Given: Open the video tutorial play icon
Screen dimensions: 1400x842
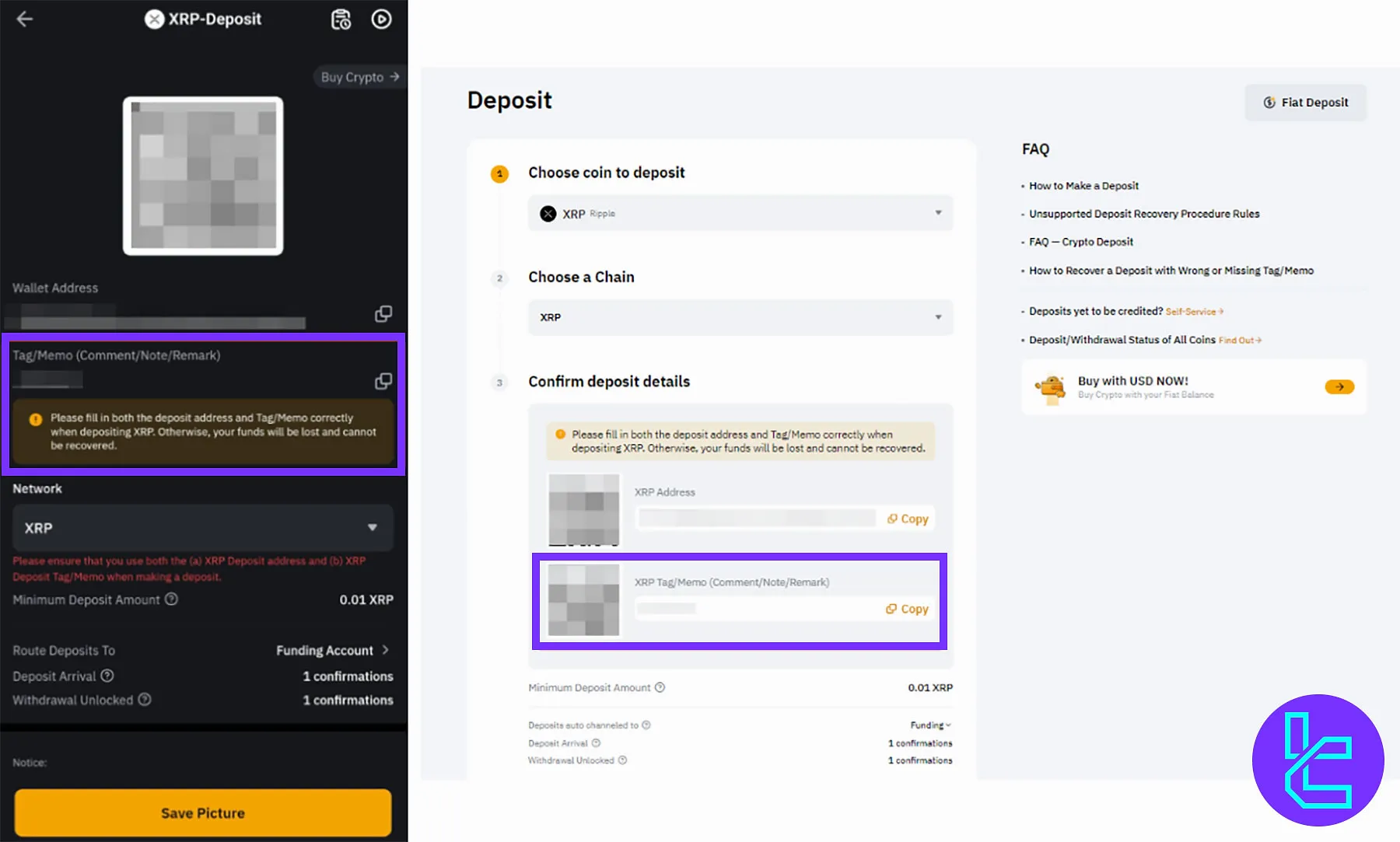Looking at the screenshot, I should point(381,19).
